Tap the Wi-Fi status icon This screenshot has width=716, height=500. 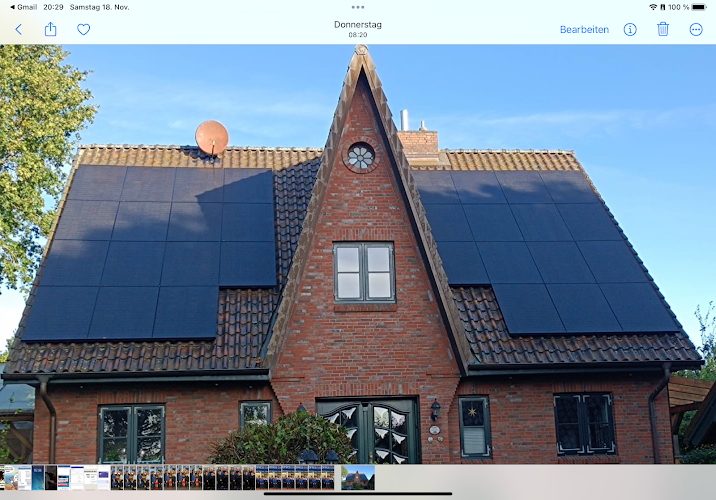tap(653, 7)
